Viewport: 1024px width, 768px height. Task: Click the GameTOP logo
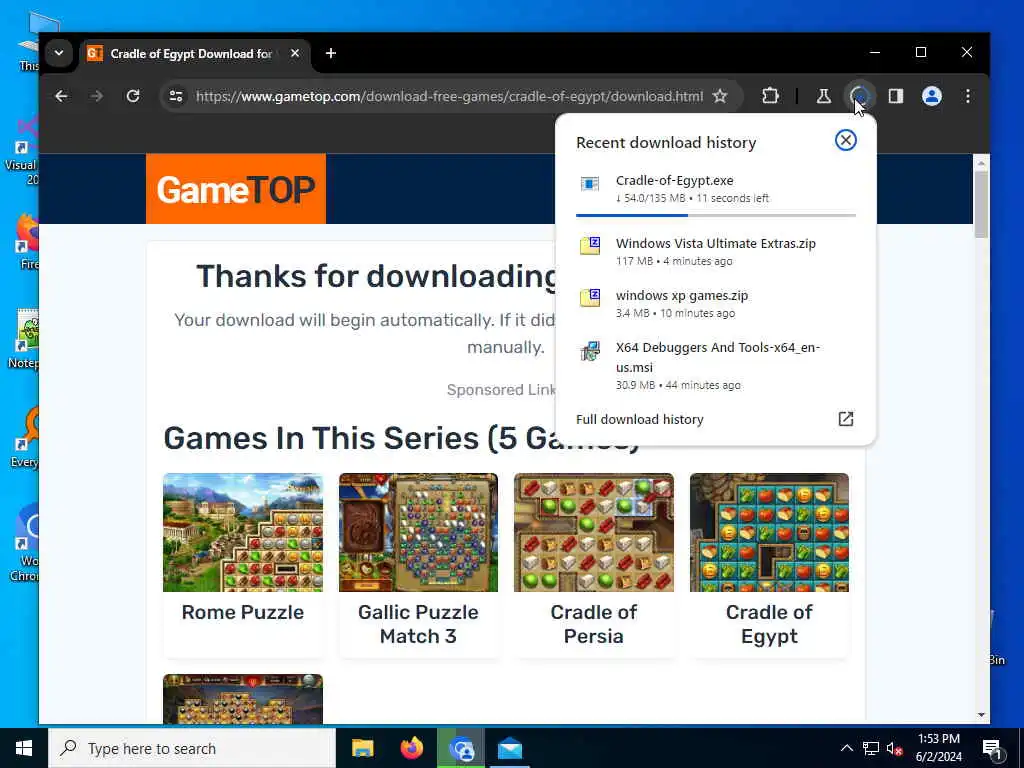tap(236, 189)
